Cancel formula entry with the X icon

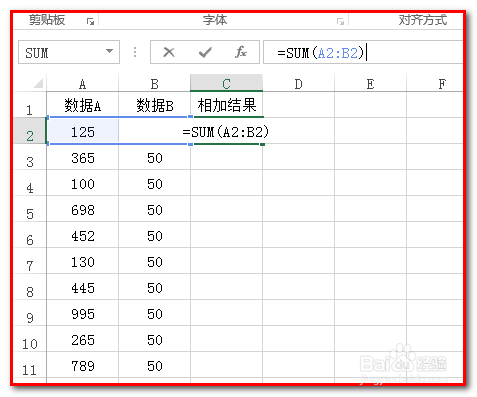(169, 52)
